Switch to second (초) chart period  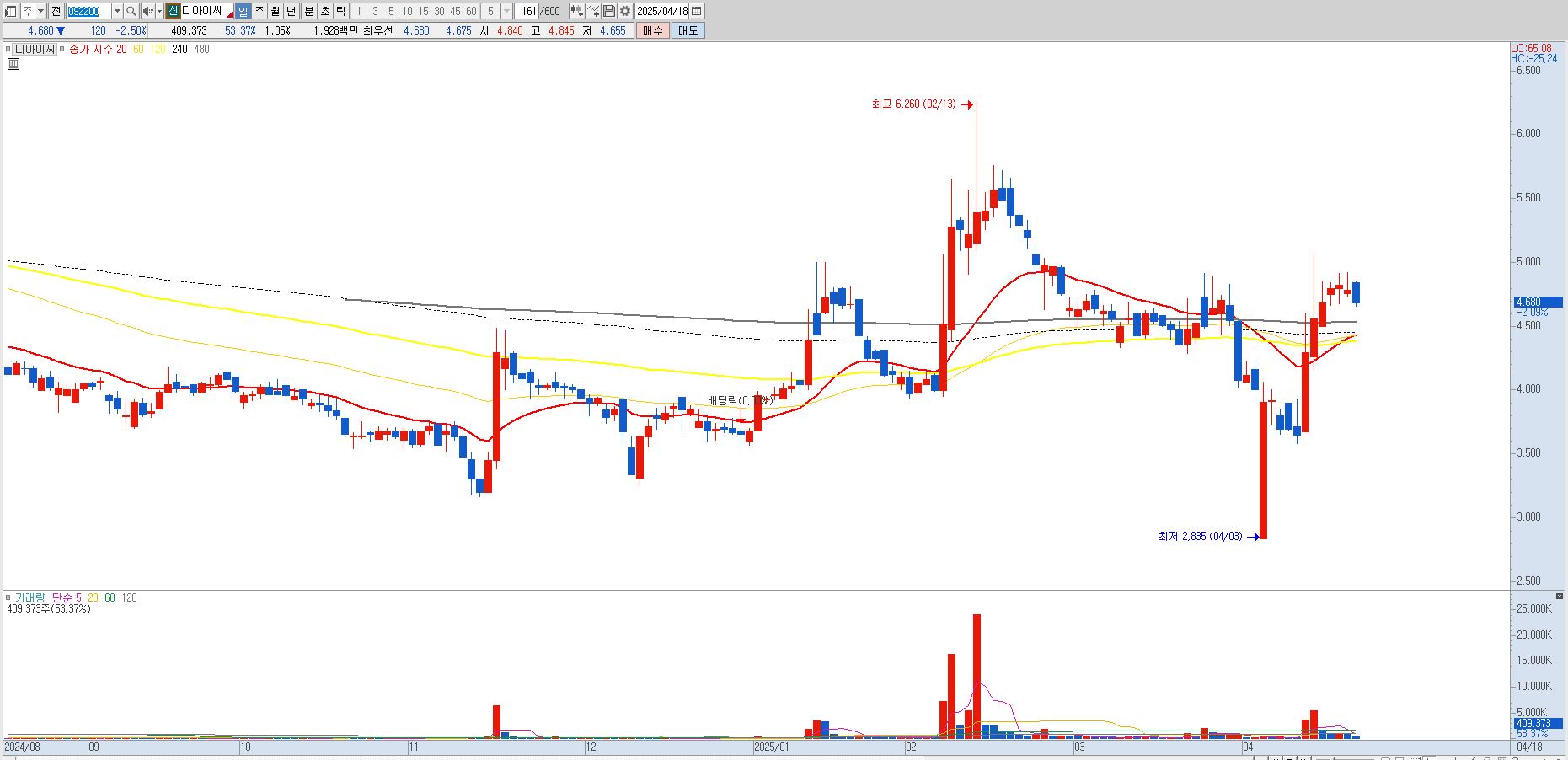point(324,11)
